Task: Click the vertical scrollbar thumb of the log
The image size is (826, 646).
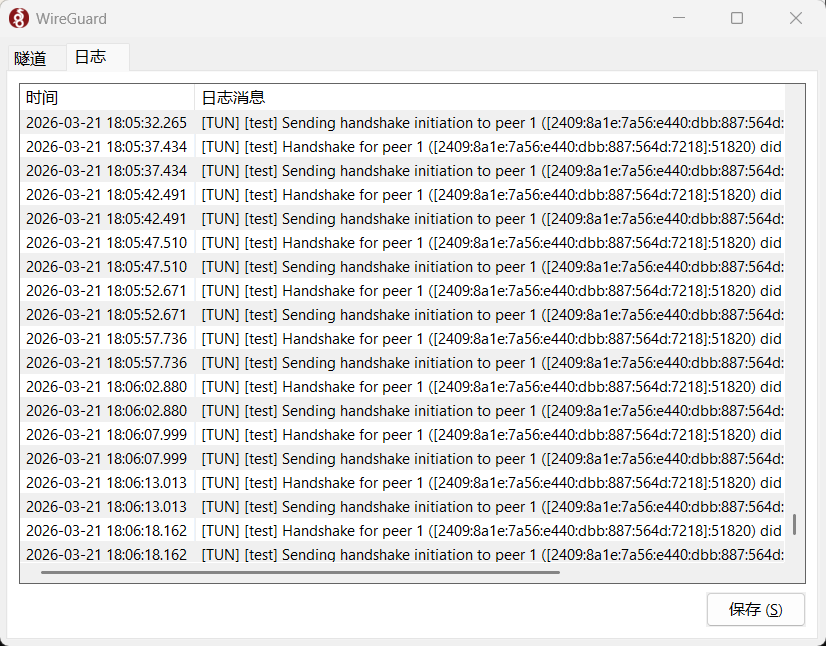Action: click(x=795, y=525)
